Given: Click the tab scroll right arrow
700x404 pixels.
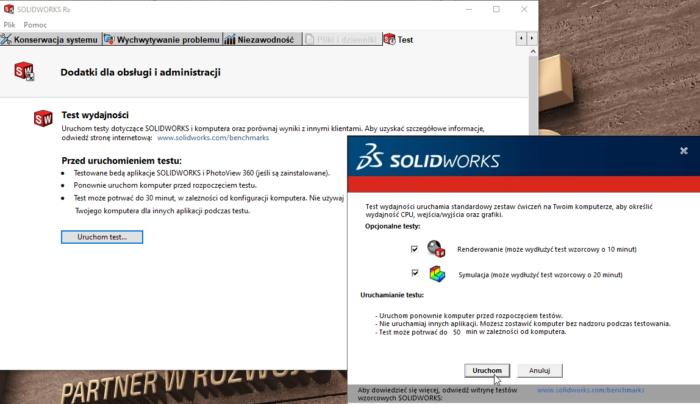Looking at the screenshot, I should click(x=532, y=39).
